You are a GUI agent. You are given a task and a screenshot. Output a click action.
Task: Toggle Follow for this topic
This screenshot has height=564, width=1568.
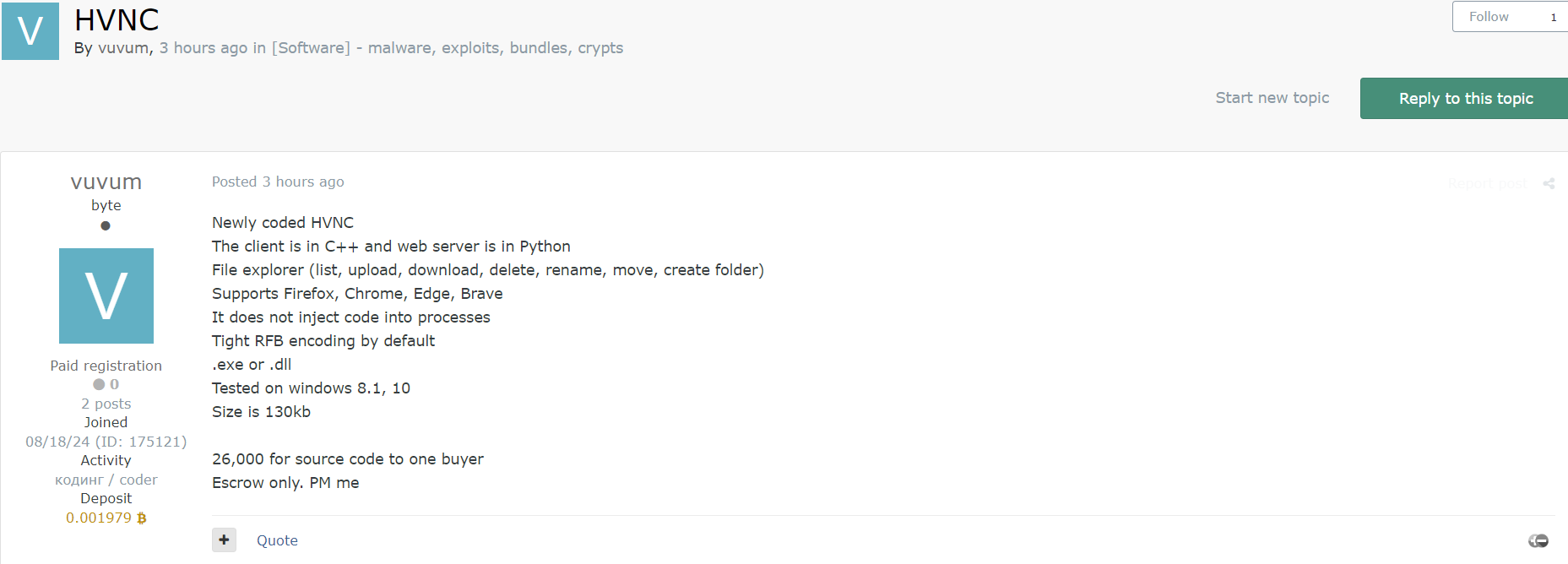[1489, 16]
